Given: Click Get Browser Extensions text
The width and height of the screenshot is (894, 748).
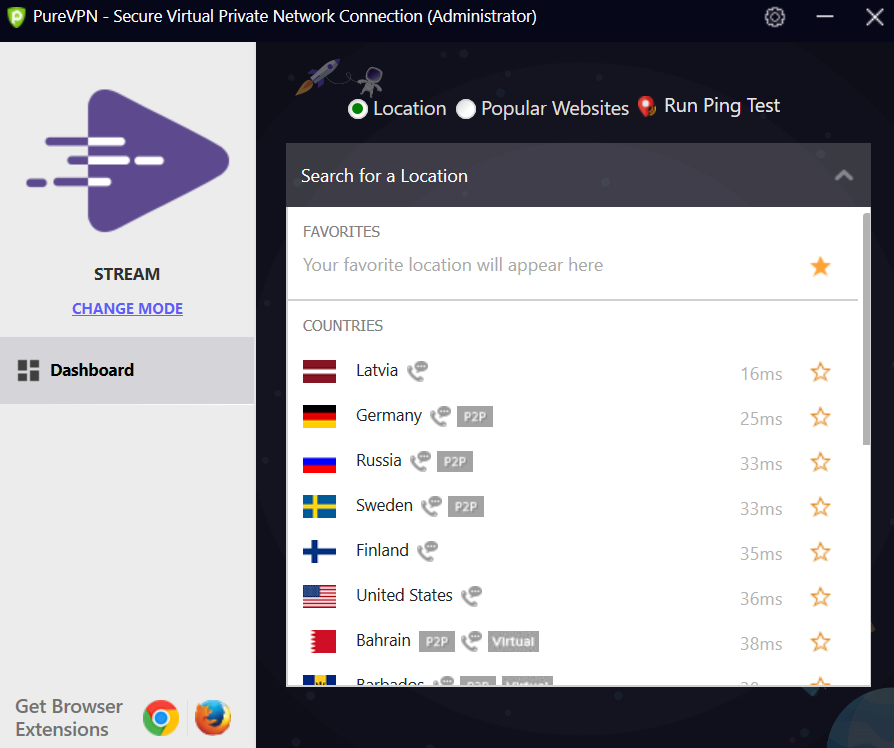Looking at the screenshot, I should [69, 718].
